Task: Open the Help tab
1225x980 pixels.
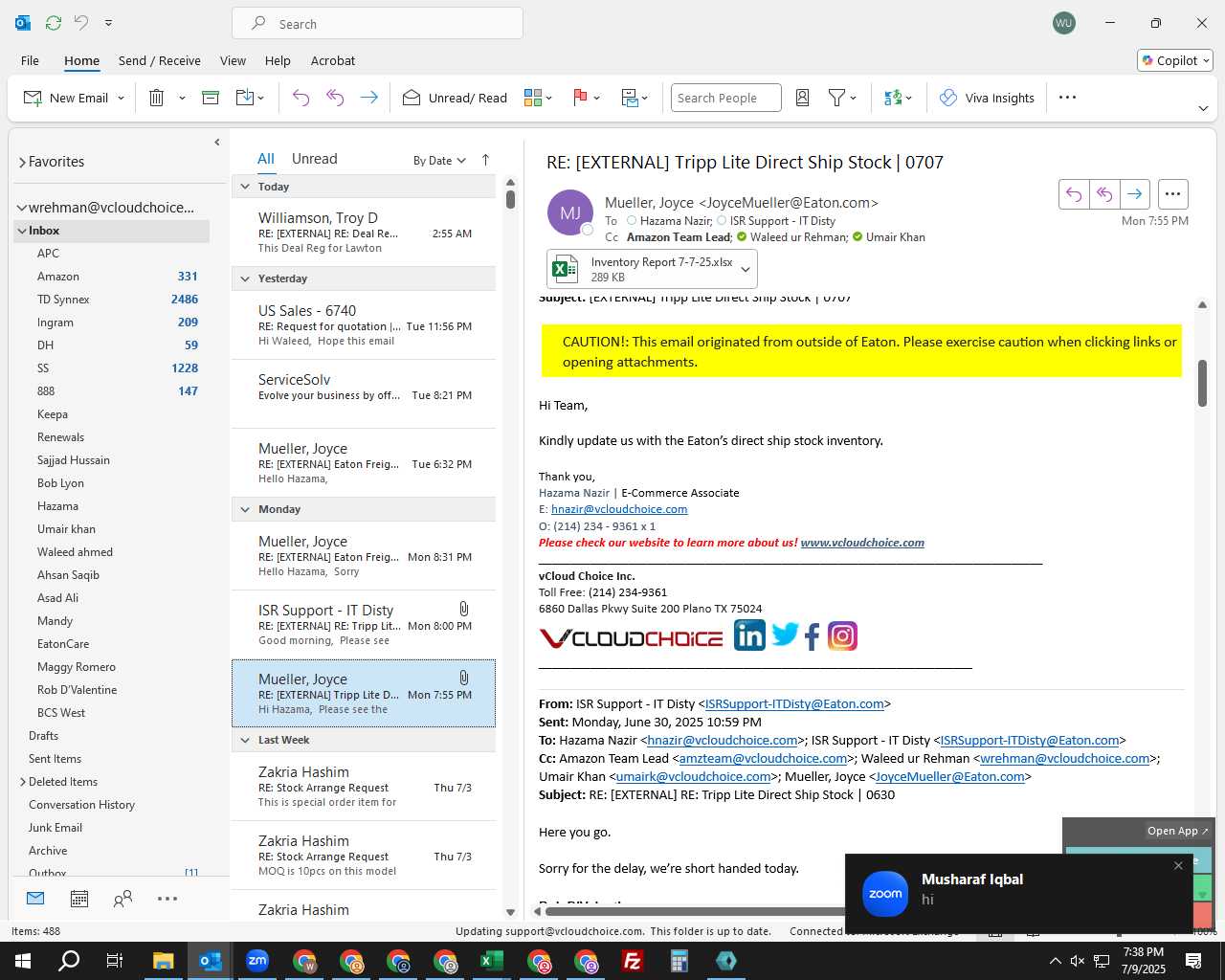Action: 278,60
